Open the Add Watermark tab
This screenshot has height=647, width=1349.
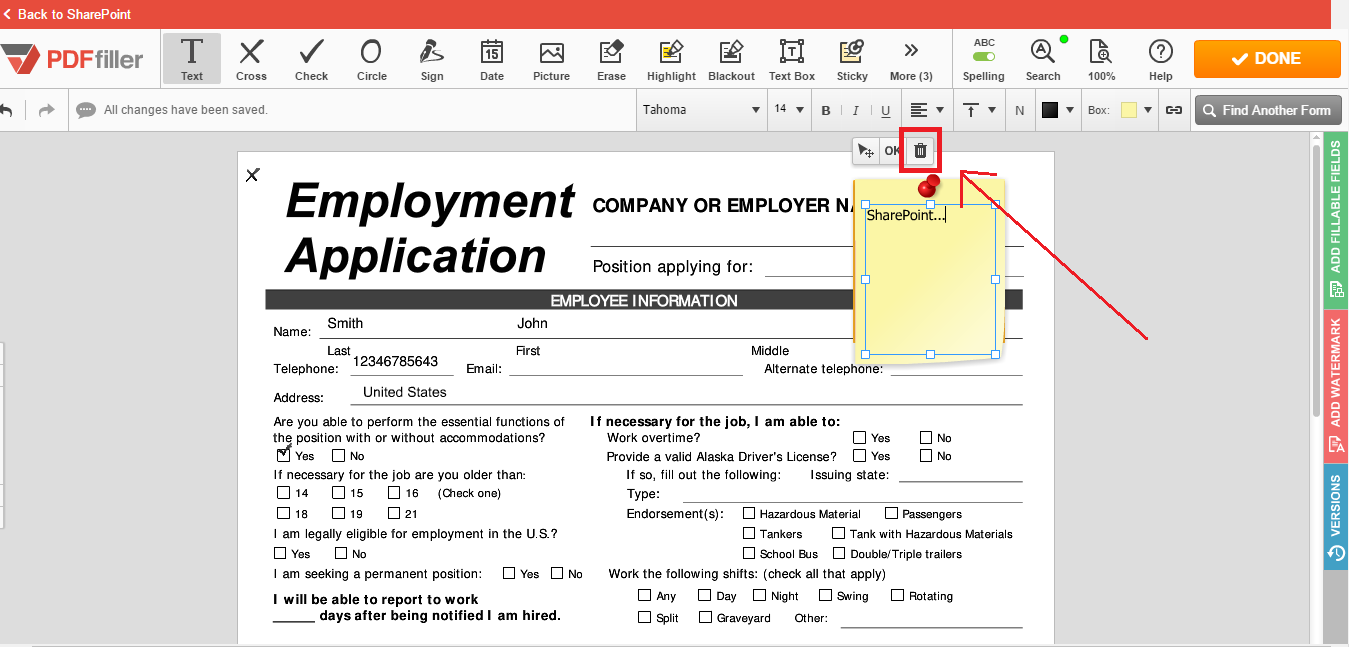tap(1336, 386)
